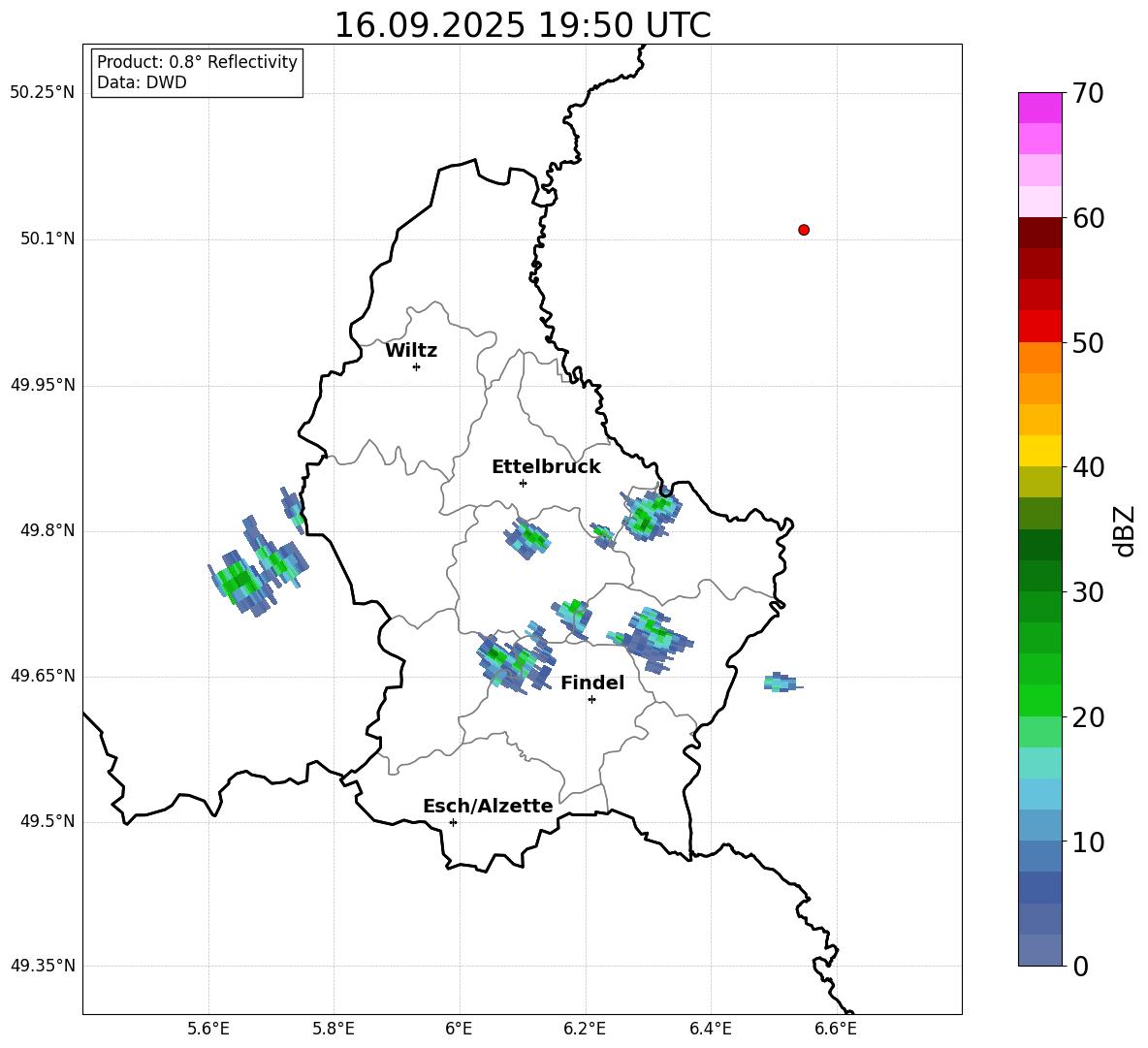Click the Ettelbruck station cross marker
This screenshot has height=1048, width=1148.
click(x=523, y=483)
